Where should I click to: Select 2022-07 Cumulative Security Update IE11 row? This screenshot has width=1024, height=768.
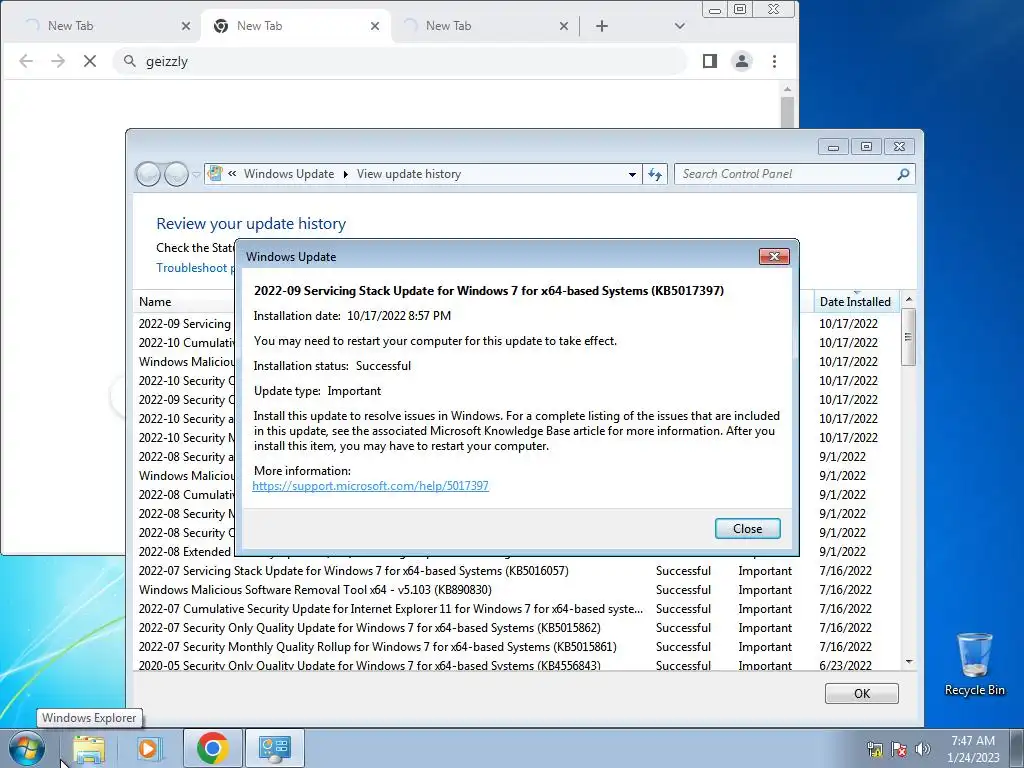click(x=516, y=609)
